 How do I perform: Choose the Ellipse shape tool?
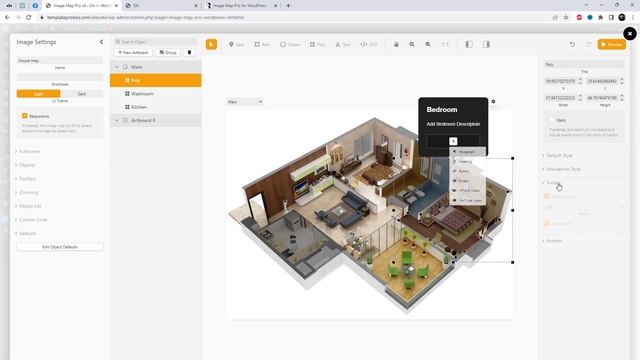point(290,44)
